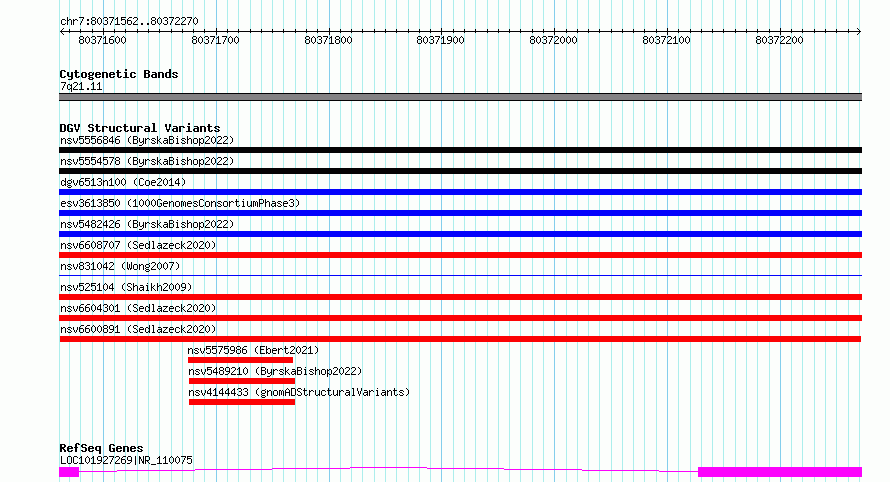The height and width of the screenshot is (482, 890).
Task: Select the short red bar for nsv4144433
Action: coord(242,403)
